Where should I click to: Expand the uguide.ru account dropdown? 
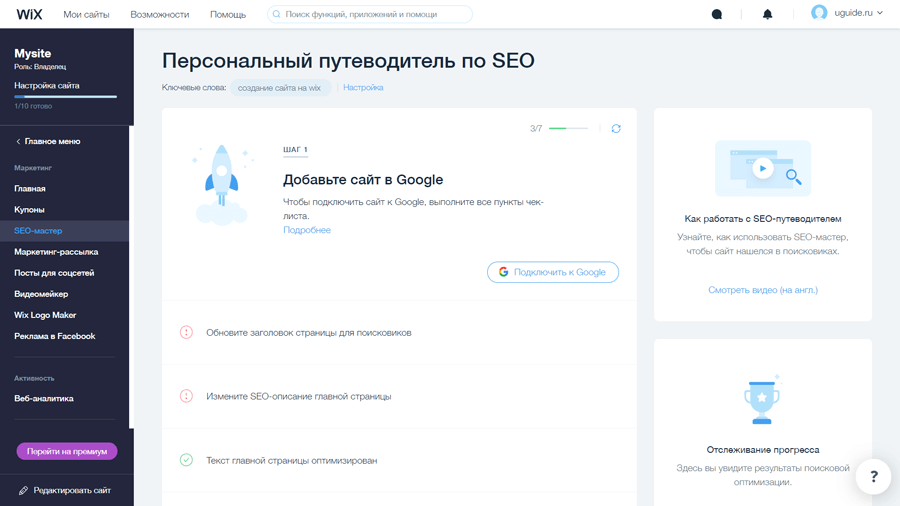click(880, 13)
